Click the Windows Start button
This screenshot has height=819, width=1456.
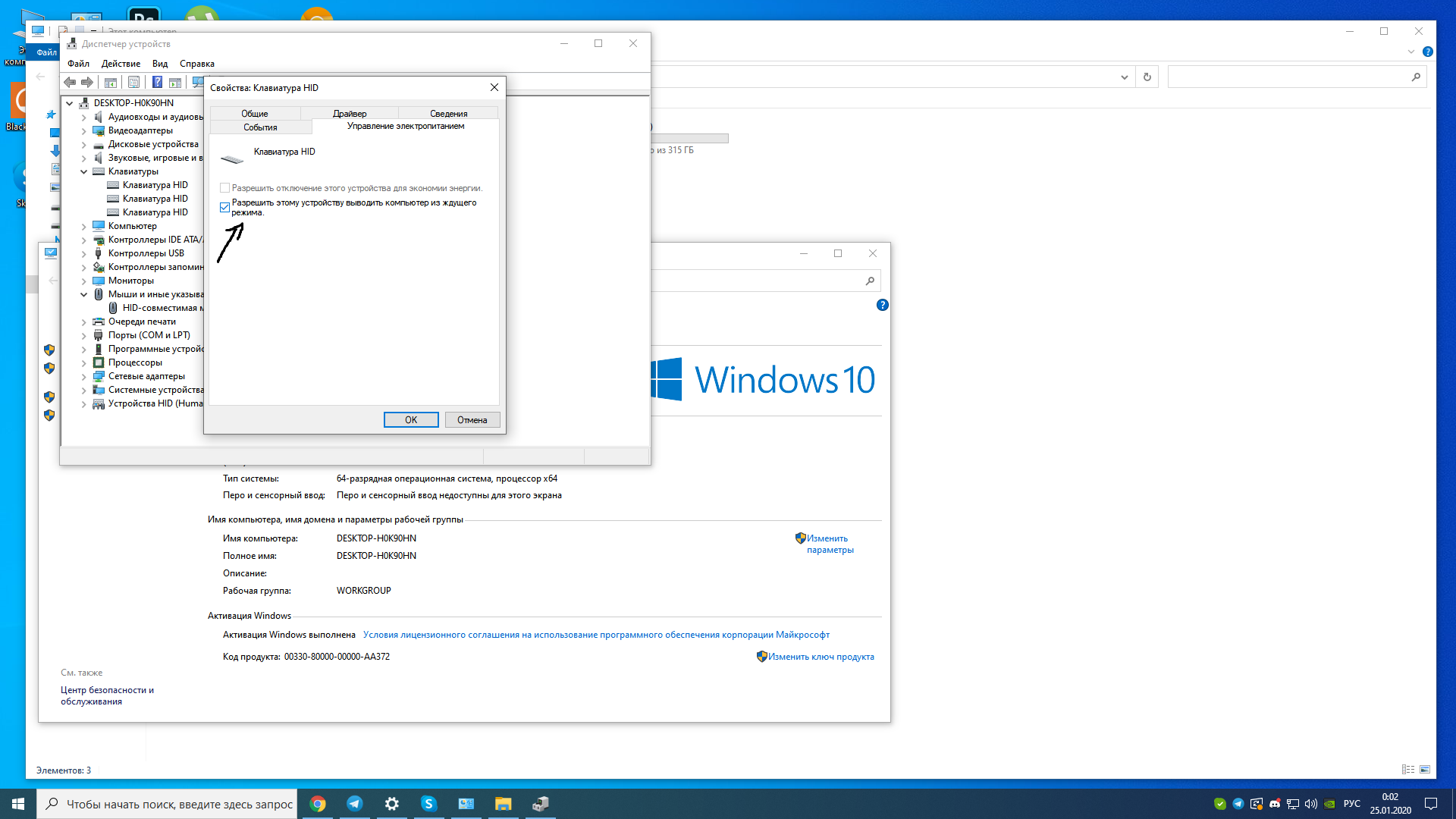(18, 804)
